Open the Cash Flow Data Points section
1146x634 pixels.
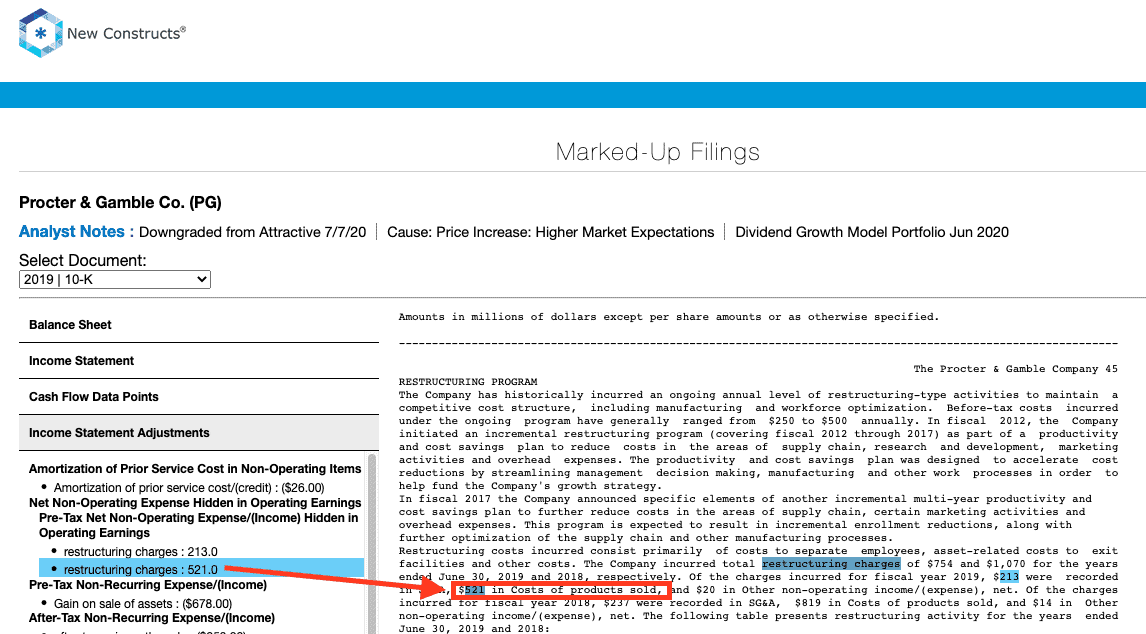click(x=199, y=396)
